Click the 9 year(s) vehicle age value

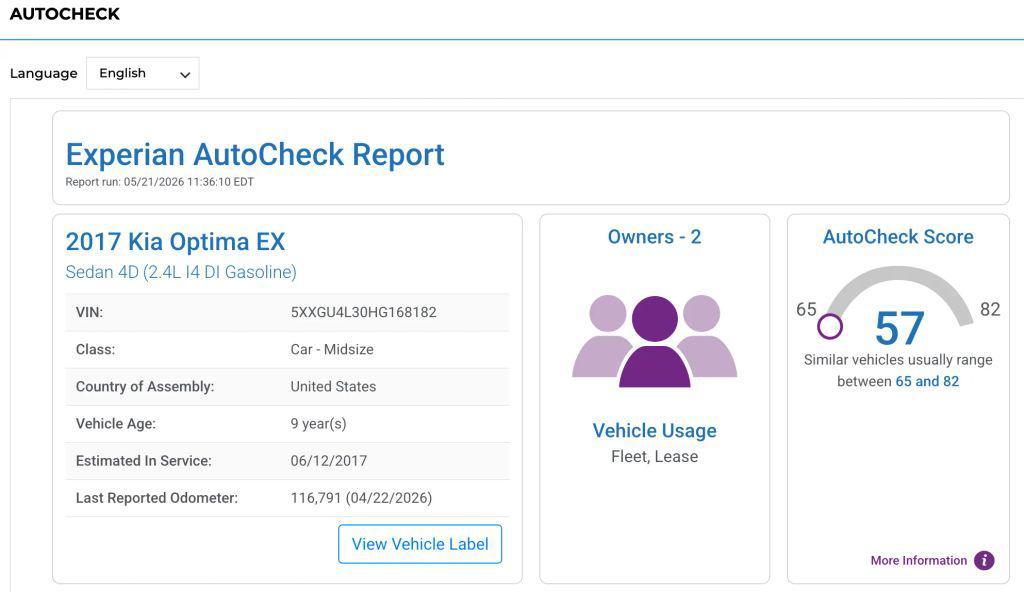[318, 424]
